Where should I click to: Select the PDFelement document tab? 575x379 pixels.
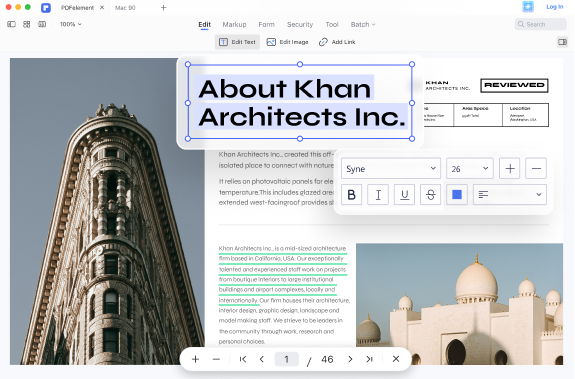[x=77, y=8]
